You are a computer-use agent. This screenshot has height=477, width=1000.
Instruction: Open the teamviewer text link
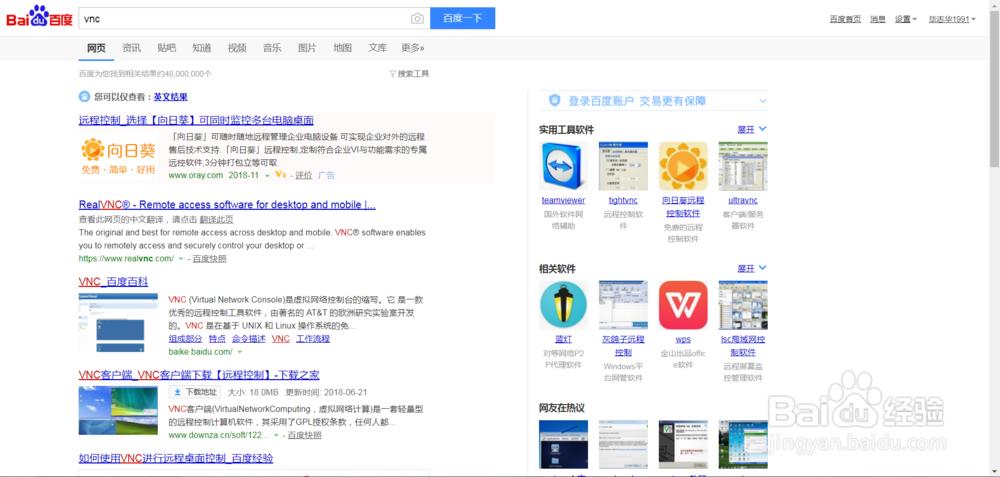pos(564,200)
